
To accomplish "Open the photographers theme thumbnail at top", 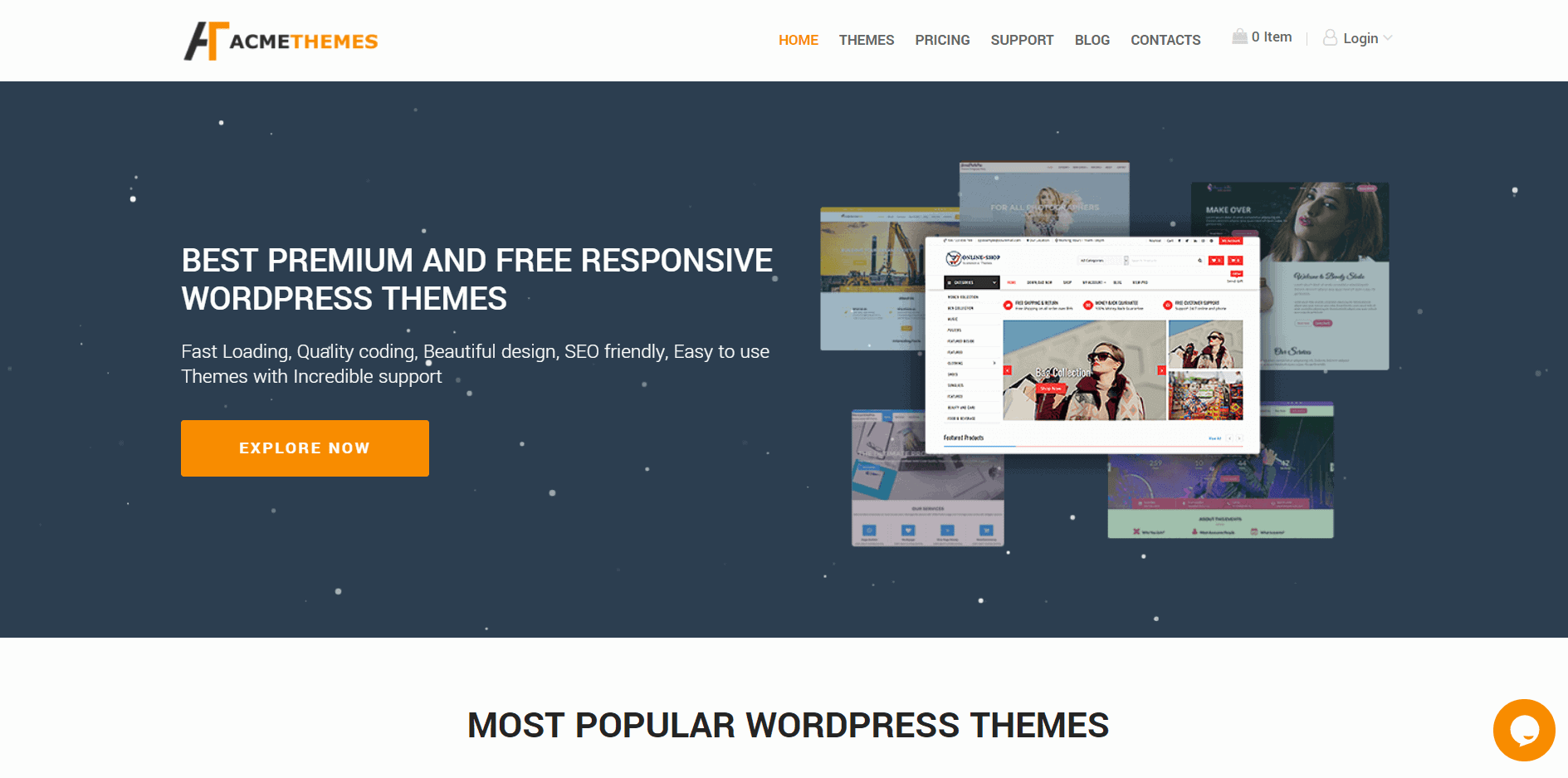I will [x=1044, y=199].
